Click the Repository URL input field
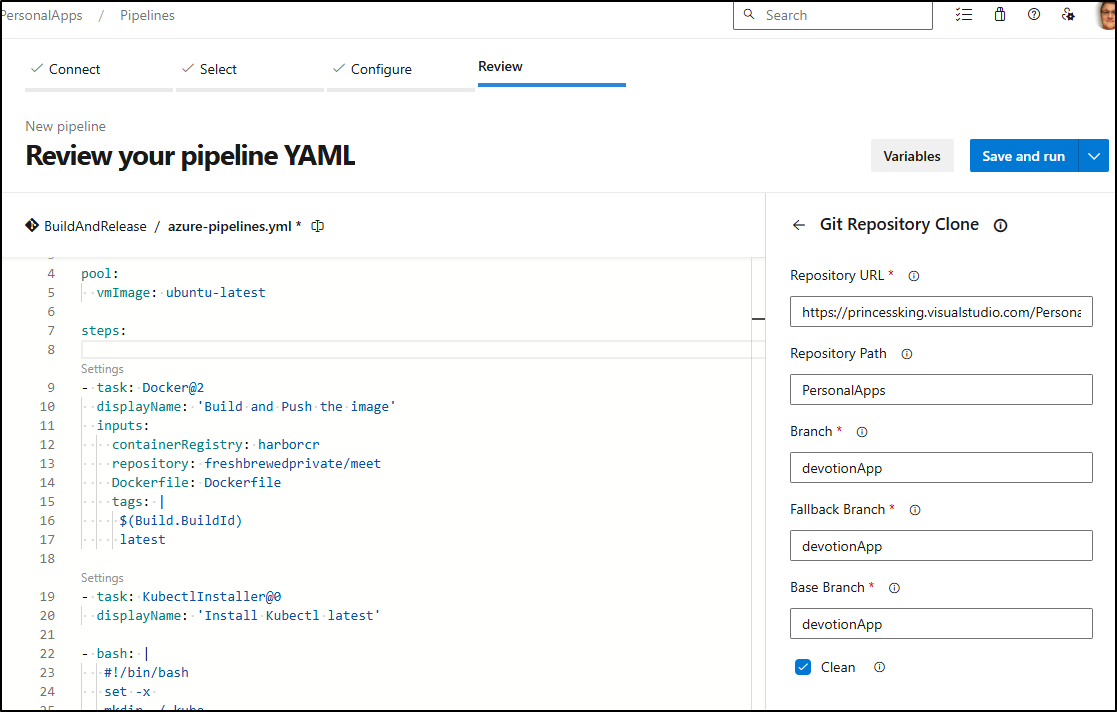This screenshot has width=1117, height=712. click(x=941, y=311)
